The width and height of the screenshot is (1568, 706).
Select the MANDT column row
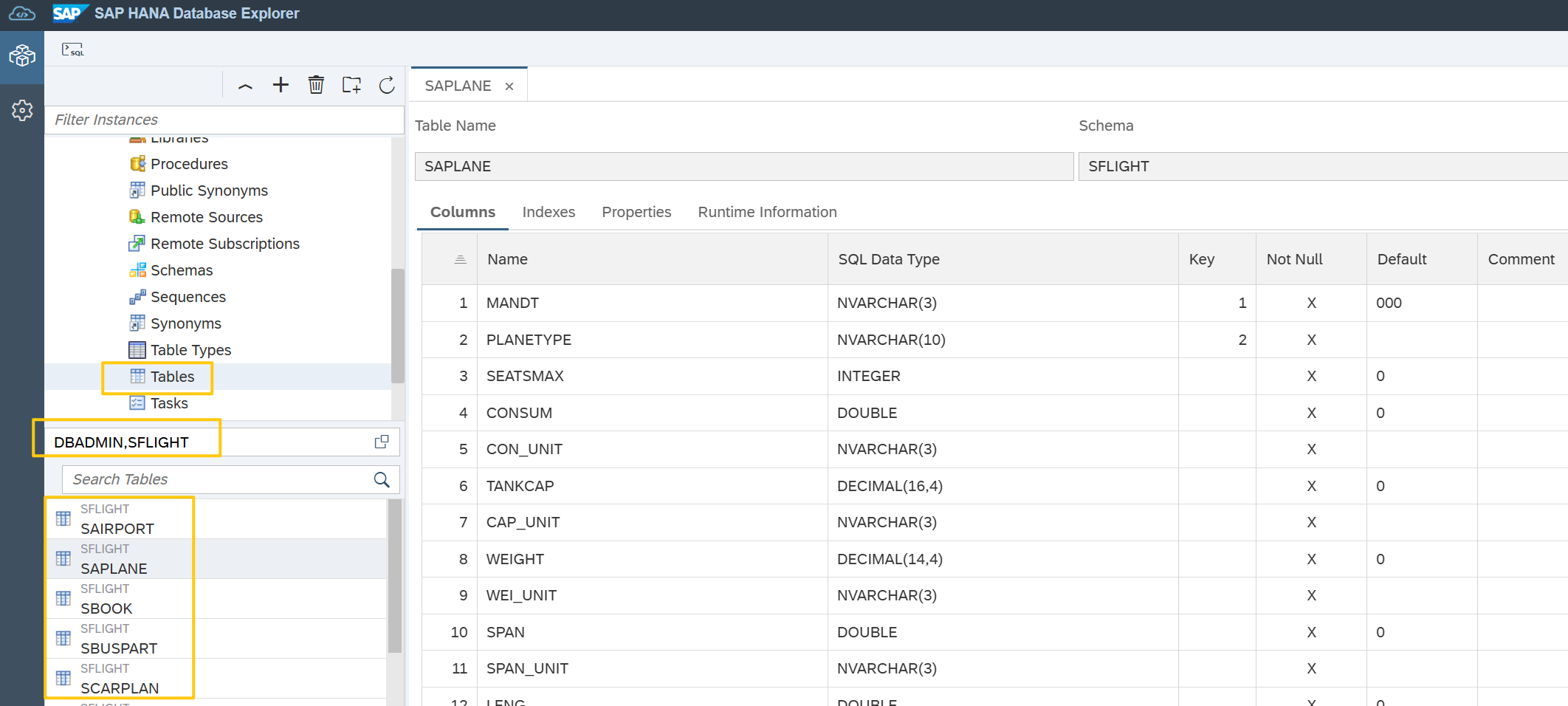995,303
